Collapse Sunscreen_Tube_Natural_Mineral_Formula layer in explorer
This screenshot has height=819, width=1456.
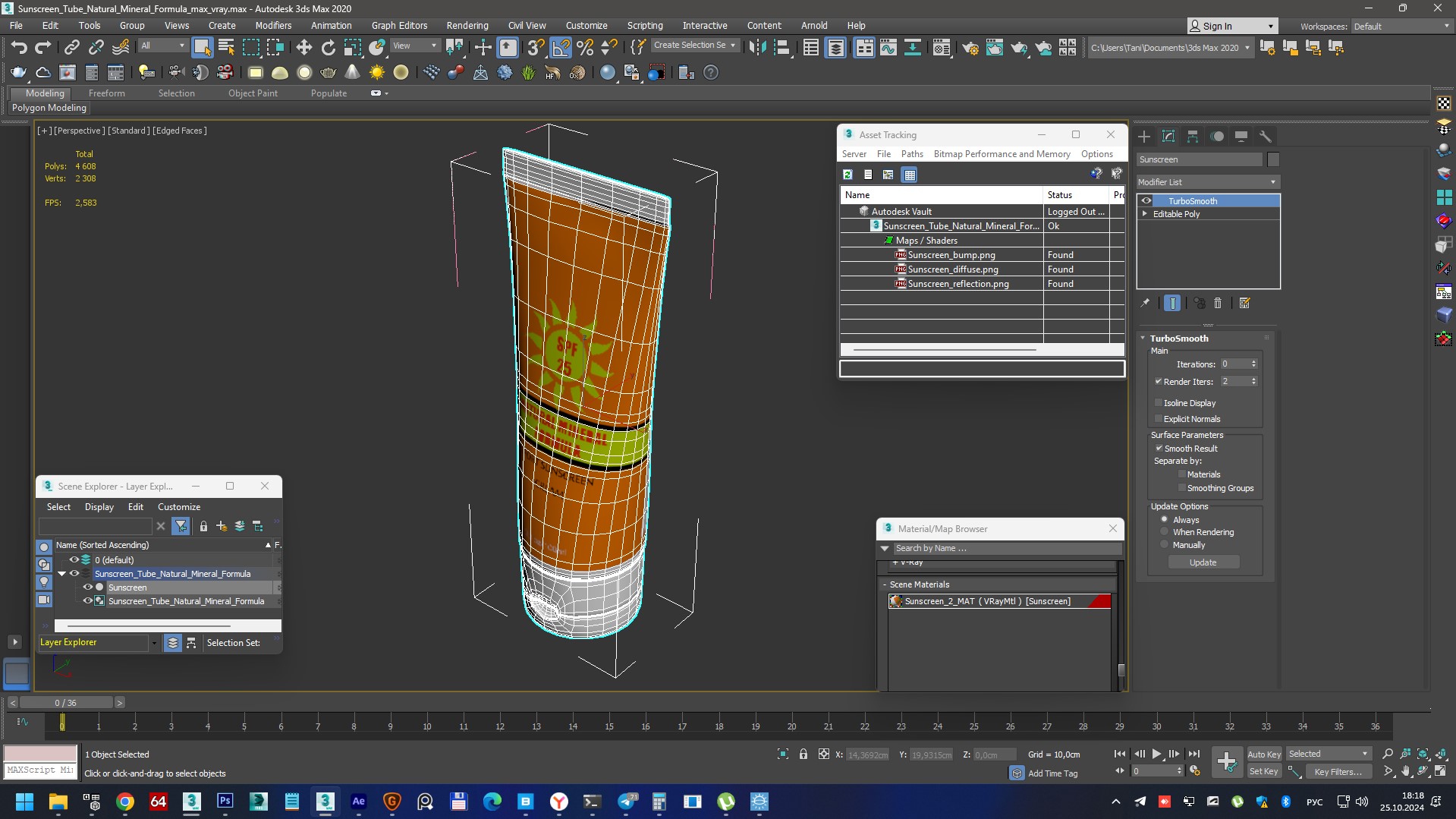point(62,574)
